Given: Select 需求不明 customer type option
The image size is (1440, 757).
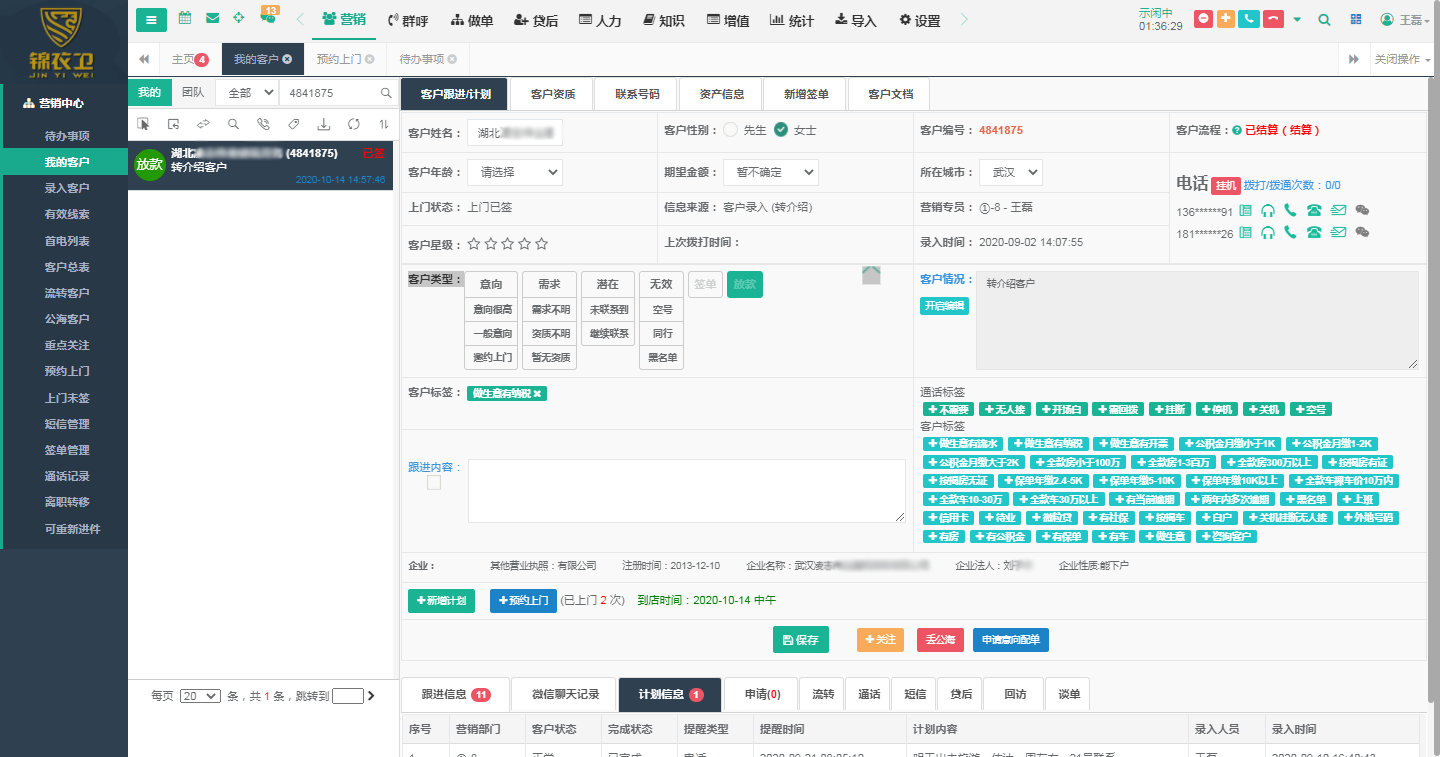Looking at the screenshot, I should pyautogui.click(x=550, y=310).
